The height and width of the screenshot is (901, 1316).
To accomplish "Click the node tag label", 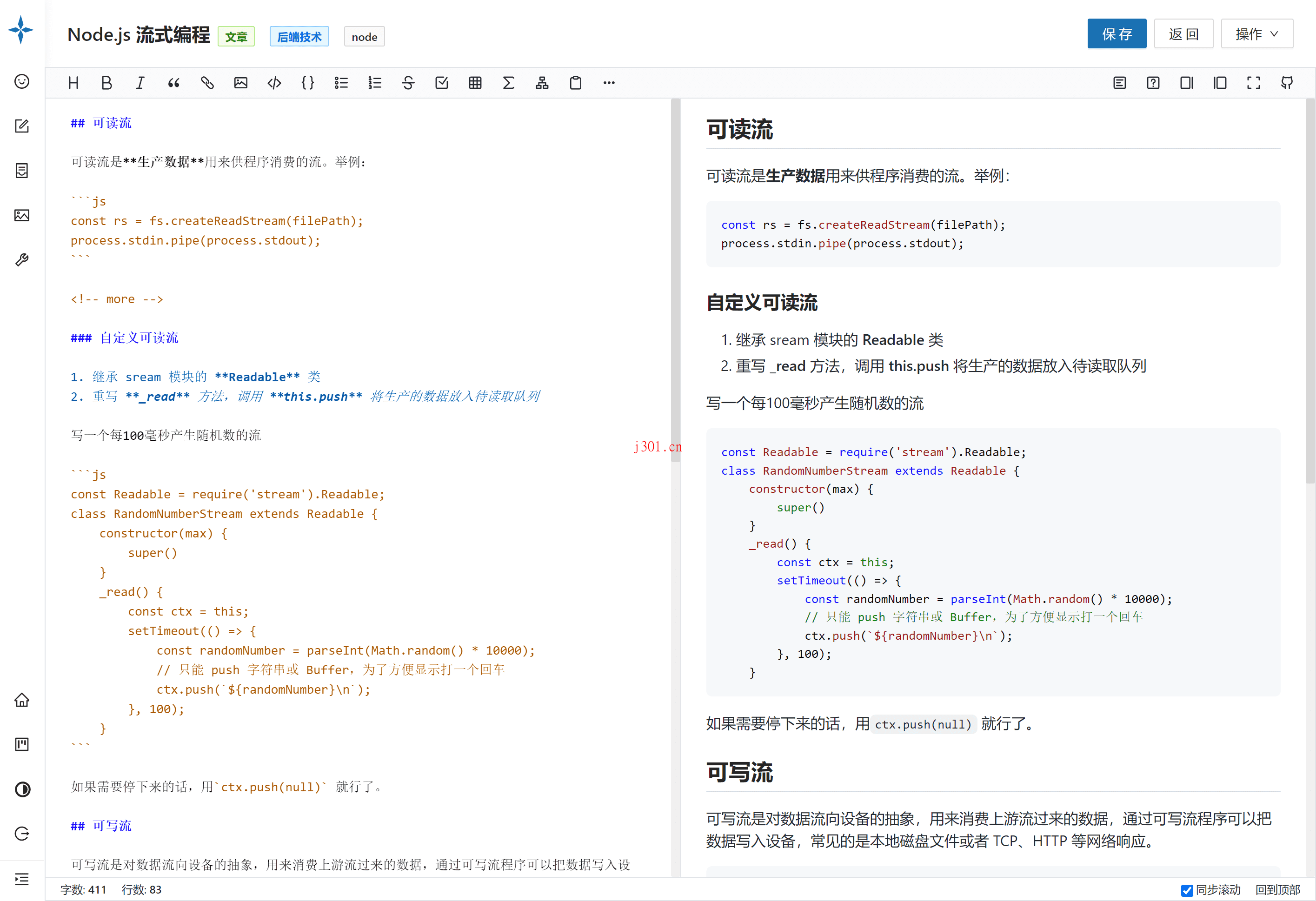I will point(364,37).
